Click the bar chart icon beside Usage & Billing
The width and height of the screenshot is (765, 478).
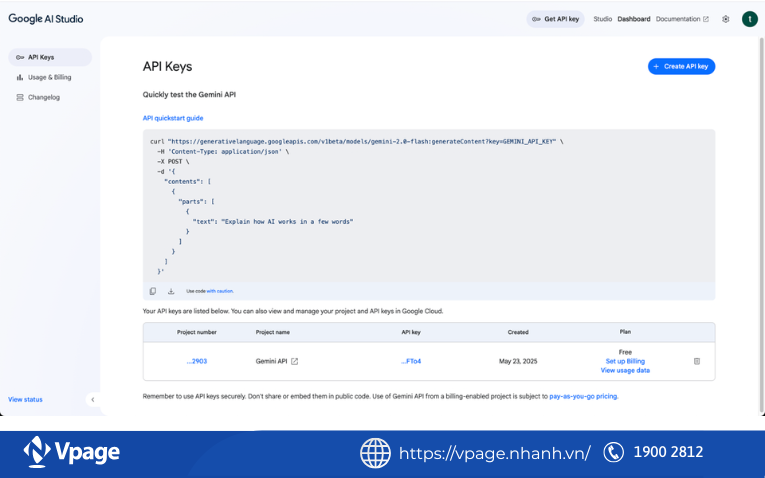pos(20,77)
